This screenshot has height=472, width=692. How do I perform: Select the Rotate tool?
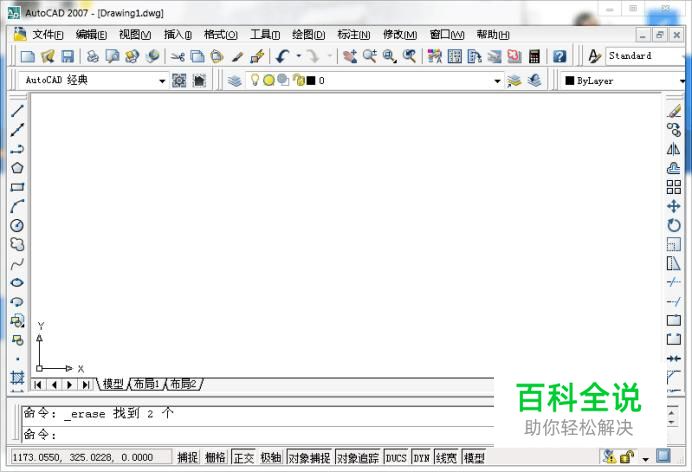674,225
